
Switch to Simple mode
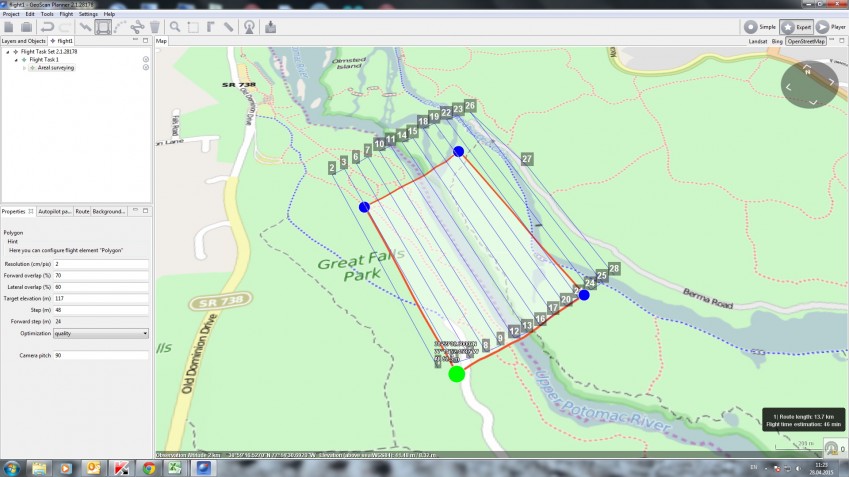[x=759, y=27]
